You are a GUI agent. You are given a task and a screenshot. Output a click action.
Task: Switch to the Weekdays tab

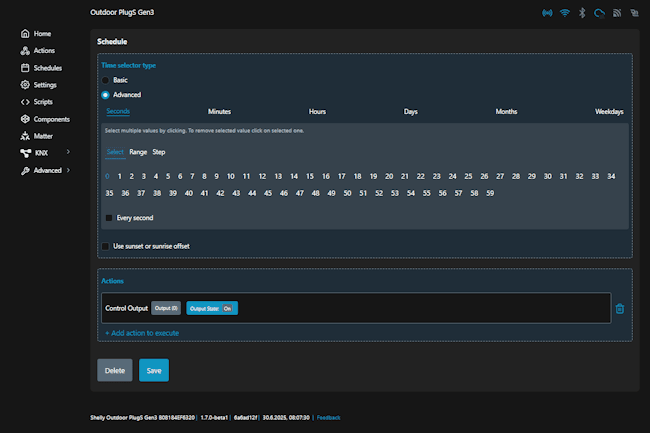coord(608,112)
